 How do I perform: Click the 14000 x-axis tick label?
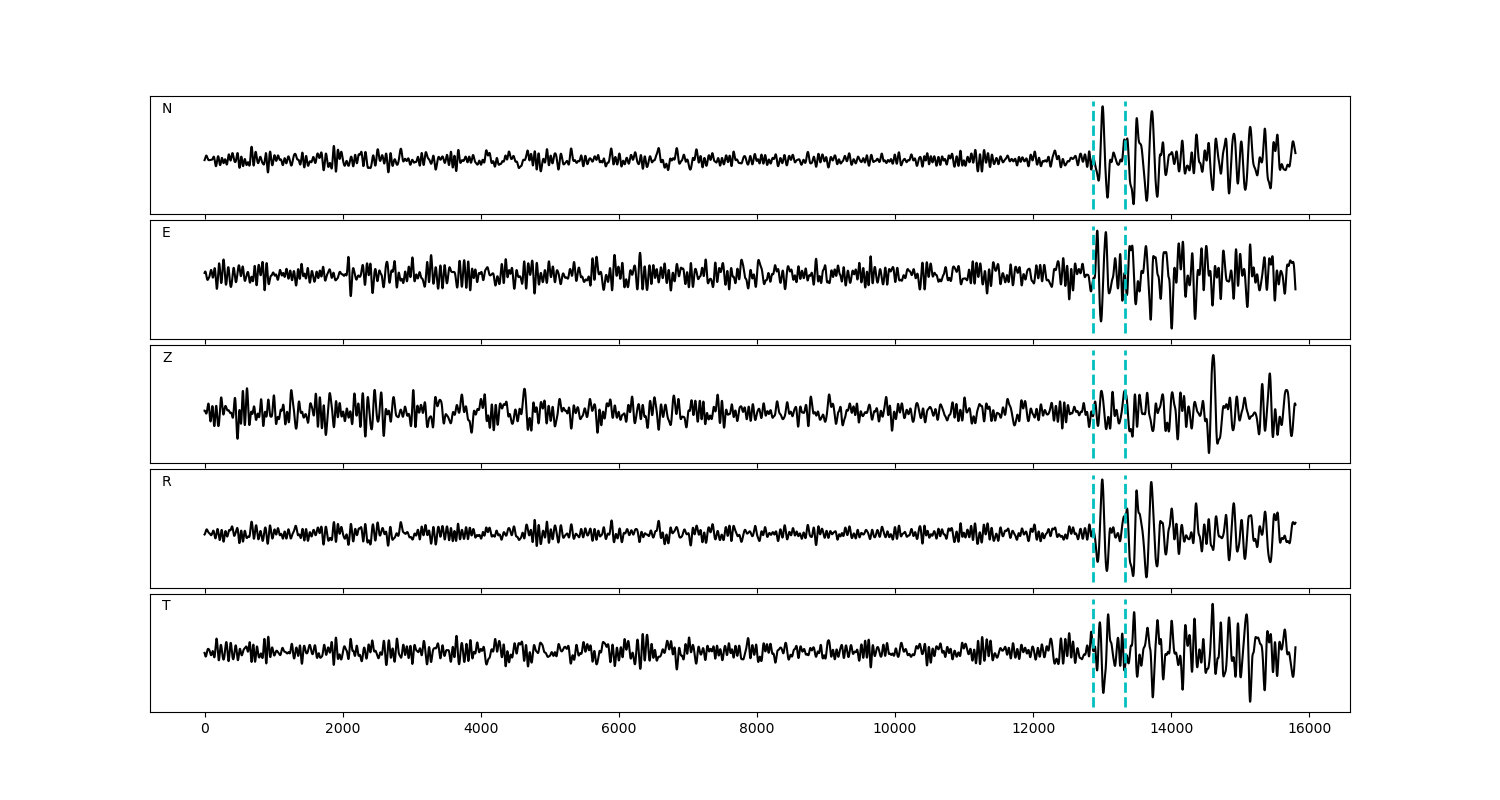(1171, 730)
